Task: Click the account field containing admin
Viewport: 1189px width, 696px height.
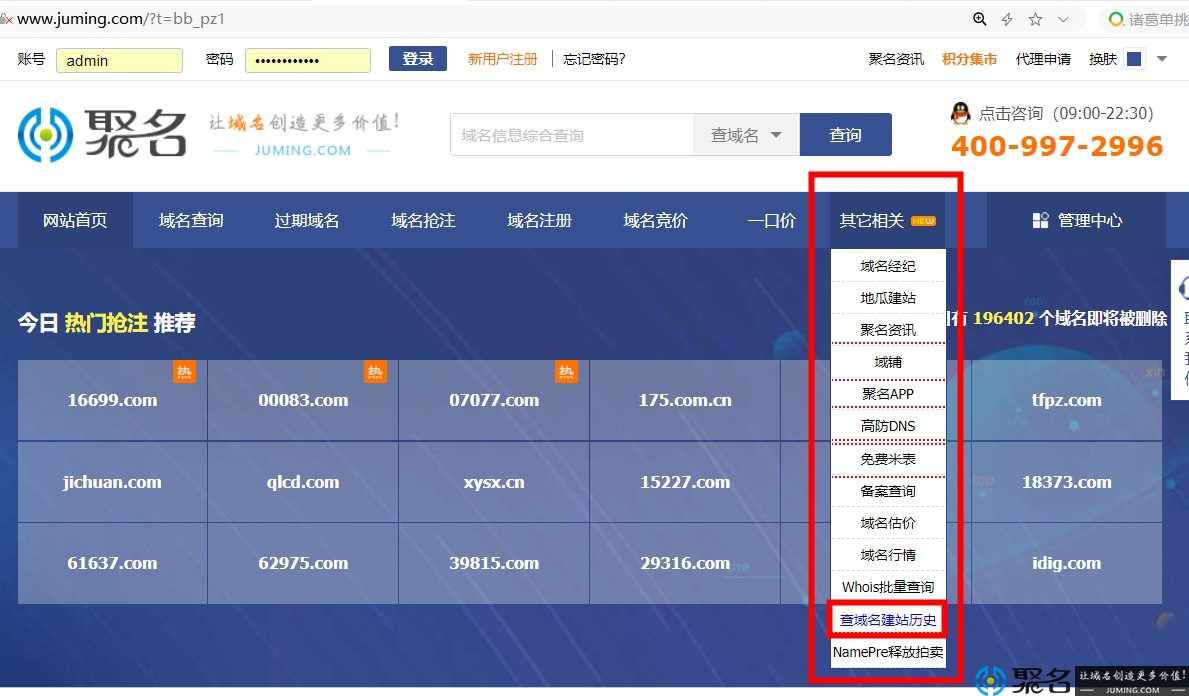Action: click(x=119, y=61)
